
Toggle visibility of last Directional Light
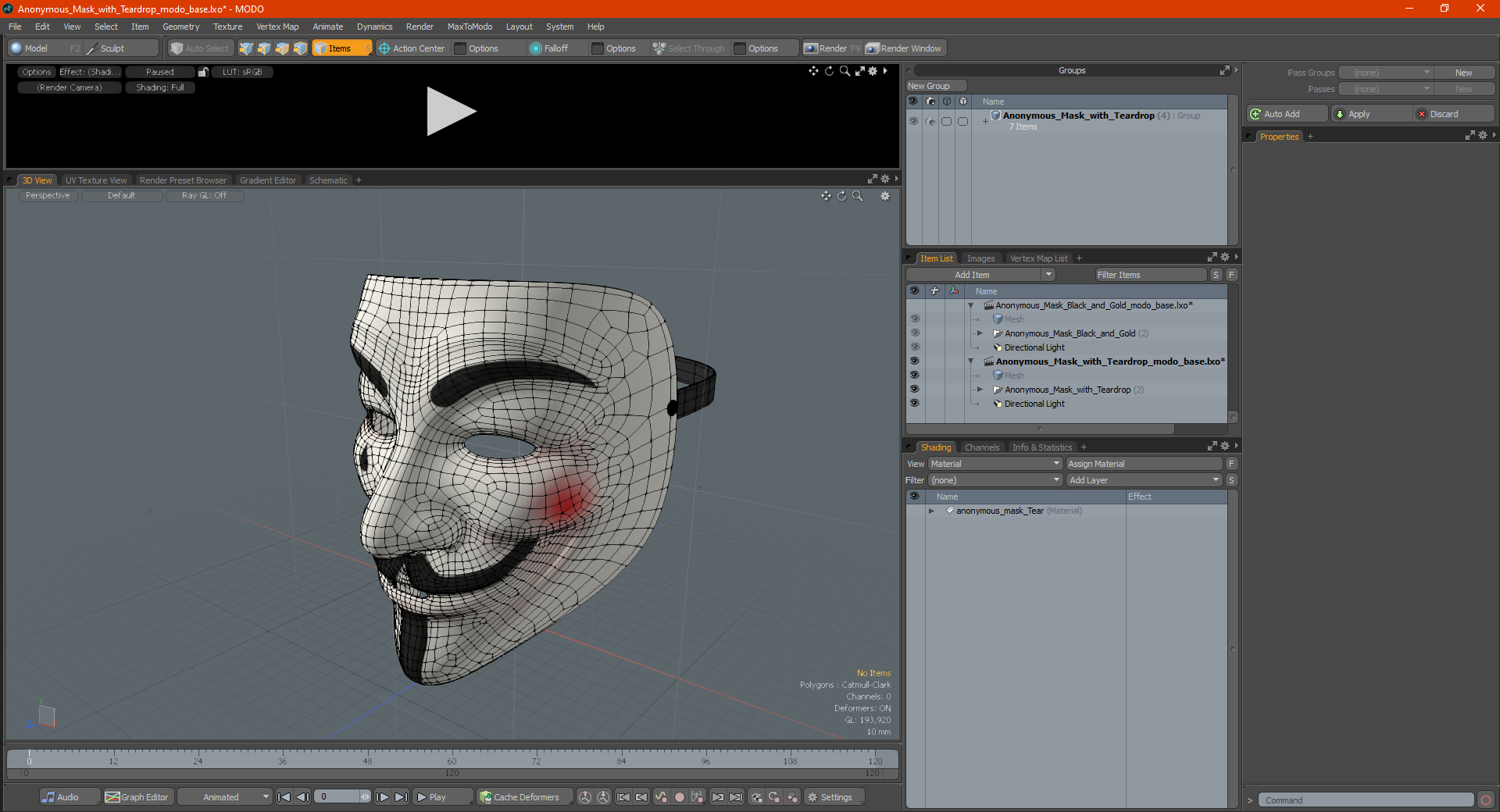(915, 404)
